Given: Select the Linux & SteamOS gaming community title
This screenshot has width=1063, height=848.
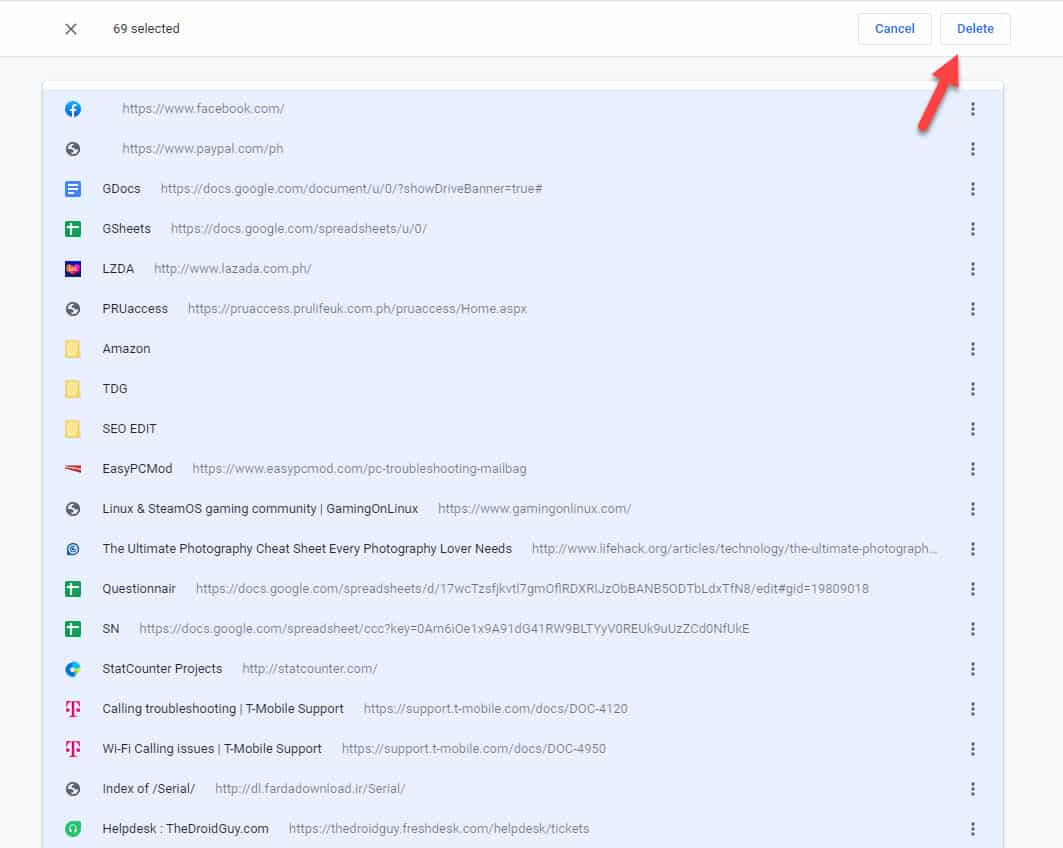Looking at the screenshot, I should [260, 509].
